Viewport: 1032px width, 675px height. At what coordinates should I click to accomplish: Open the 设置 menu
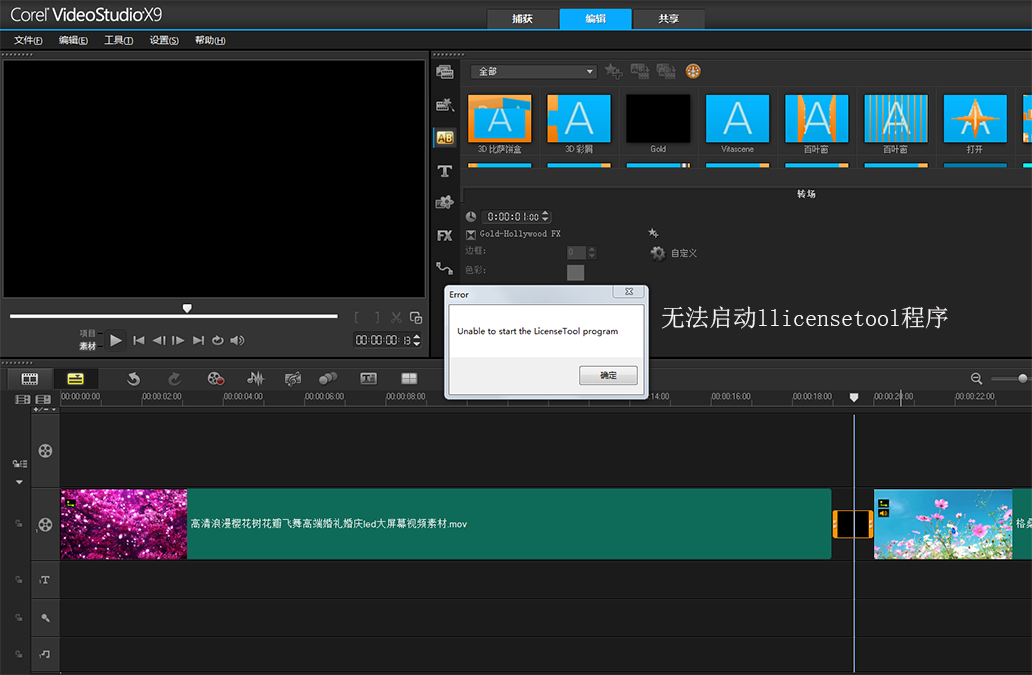164,40
